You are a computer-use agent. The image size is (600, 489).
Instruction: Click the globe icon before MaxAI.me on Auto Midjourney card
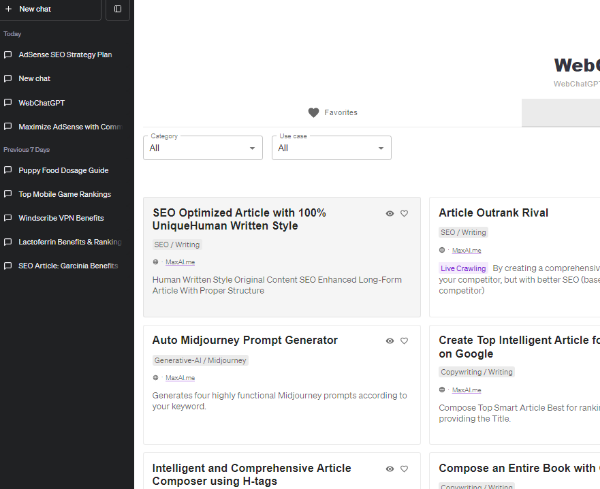point(155,378)
